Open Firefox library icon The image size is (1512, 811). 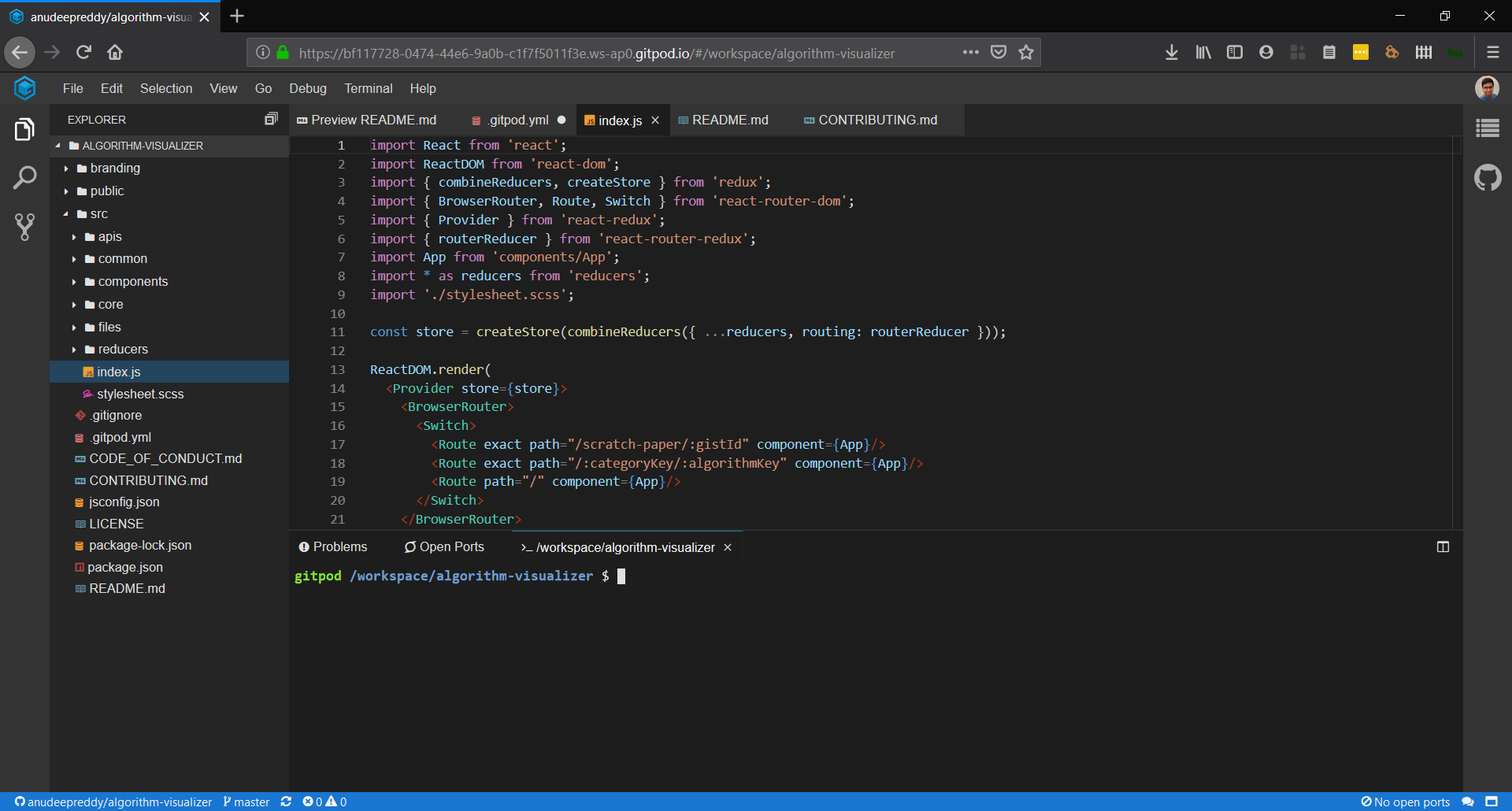(x=1203, y=52)
